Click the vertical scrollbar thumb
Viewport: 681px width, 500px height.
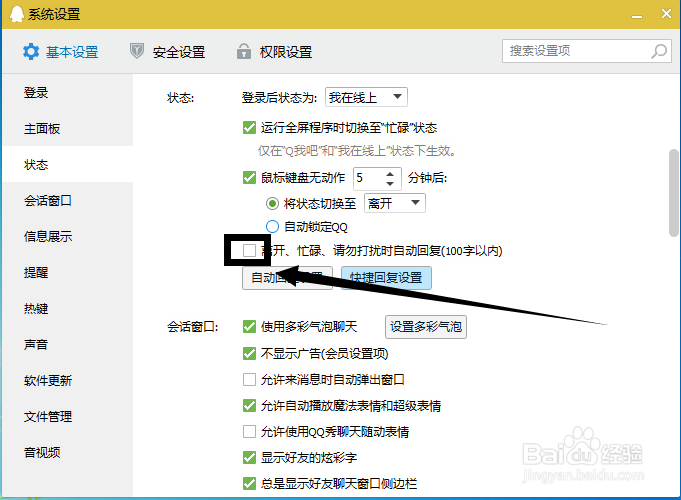tap(674, 193)
